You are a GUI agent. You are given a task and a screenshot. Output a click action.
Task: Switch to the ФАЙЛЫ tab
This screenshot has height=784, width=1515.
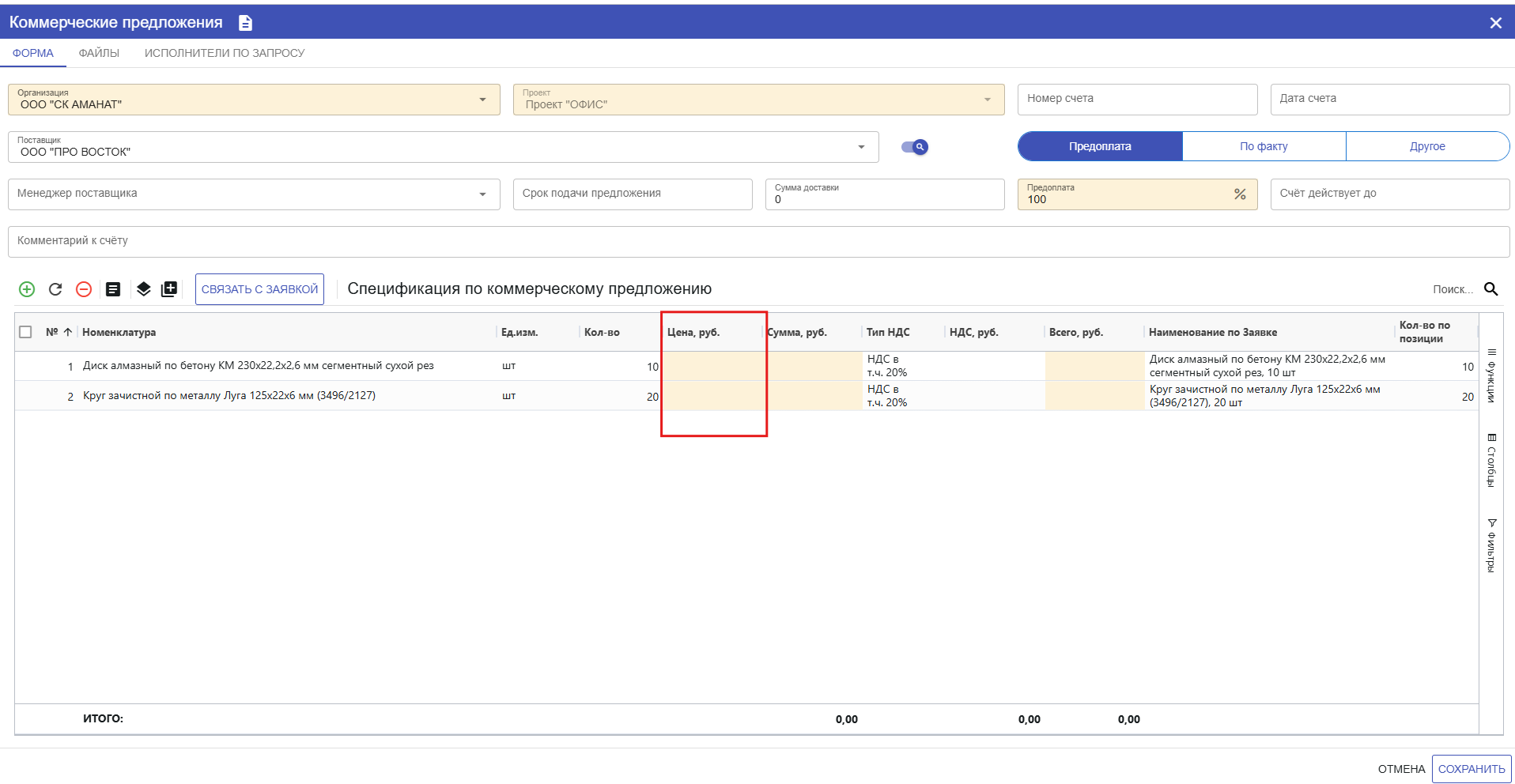[x=99, y=53]
